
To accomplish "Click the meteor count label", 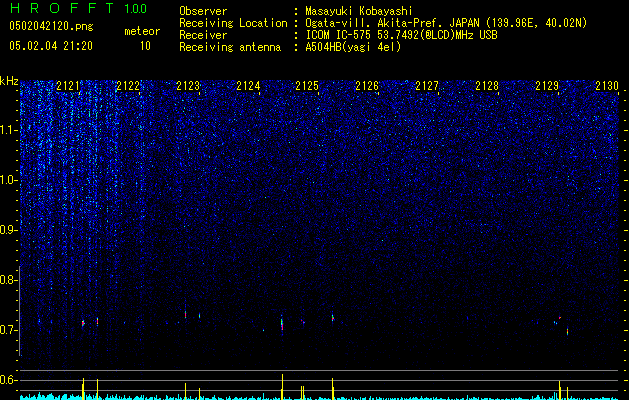I will [x=142, y=31].
